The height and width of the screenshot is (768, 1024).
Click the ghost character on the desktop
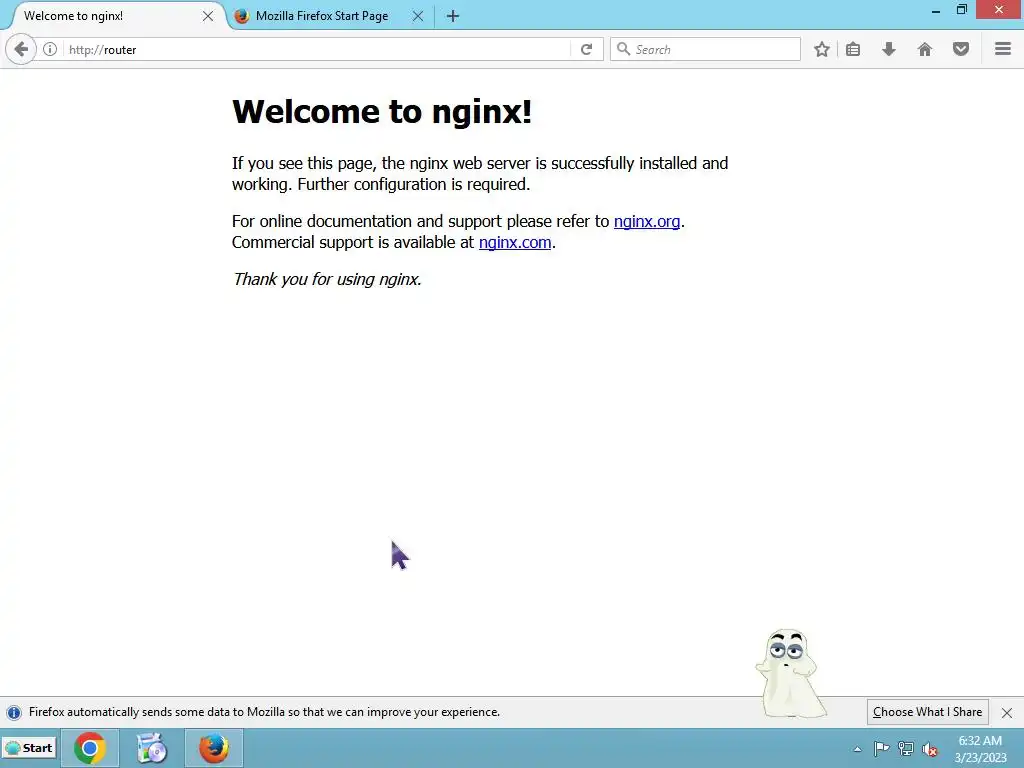(790, 673)
